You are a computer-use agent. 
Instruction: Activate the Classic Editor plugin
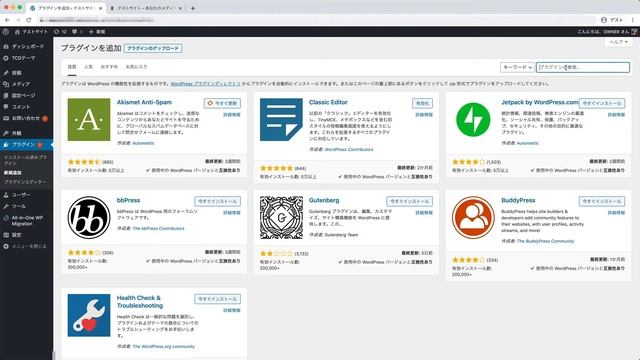[x=422, y=103]
